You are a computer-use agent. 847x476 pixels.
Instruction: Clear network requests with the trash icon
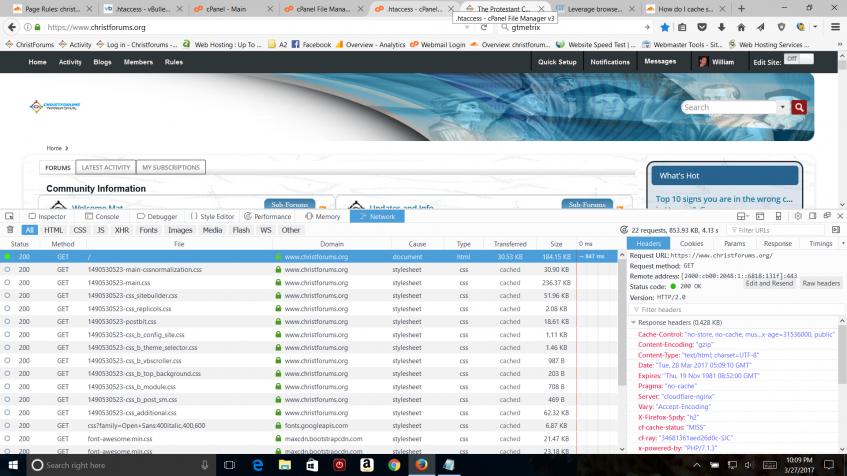10,230
